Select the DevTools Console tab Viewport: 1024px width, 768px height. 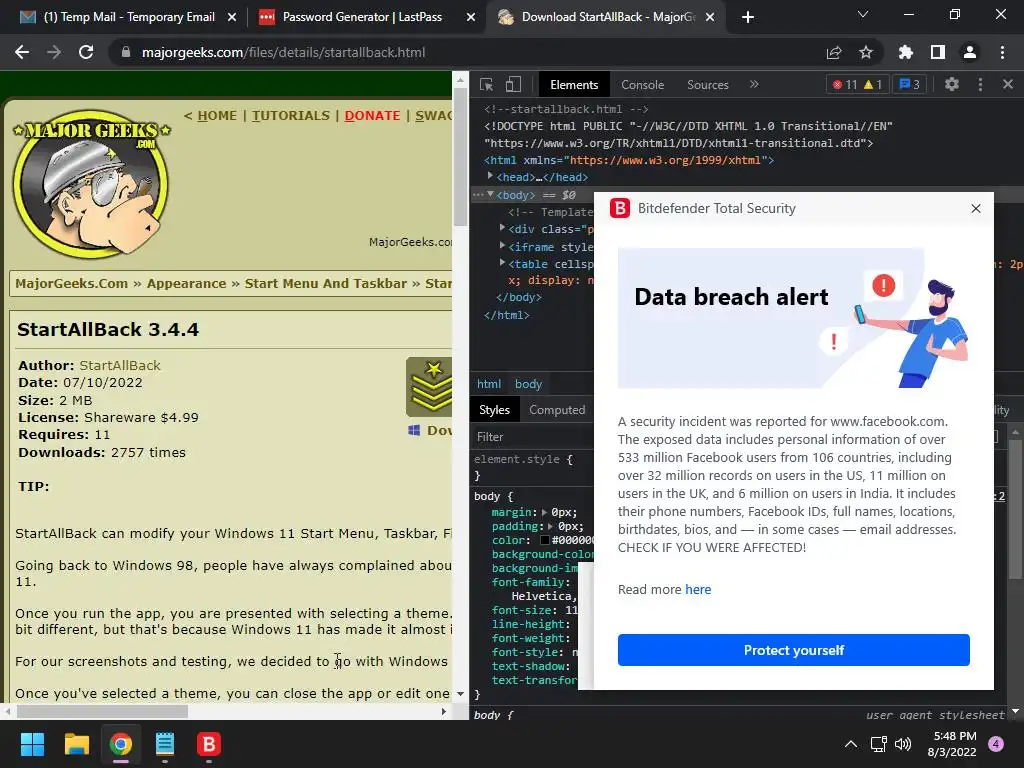point(643,85)
